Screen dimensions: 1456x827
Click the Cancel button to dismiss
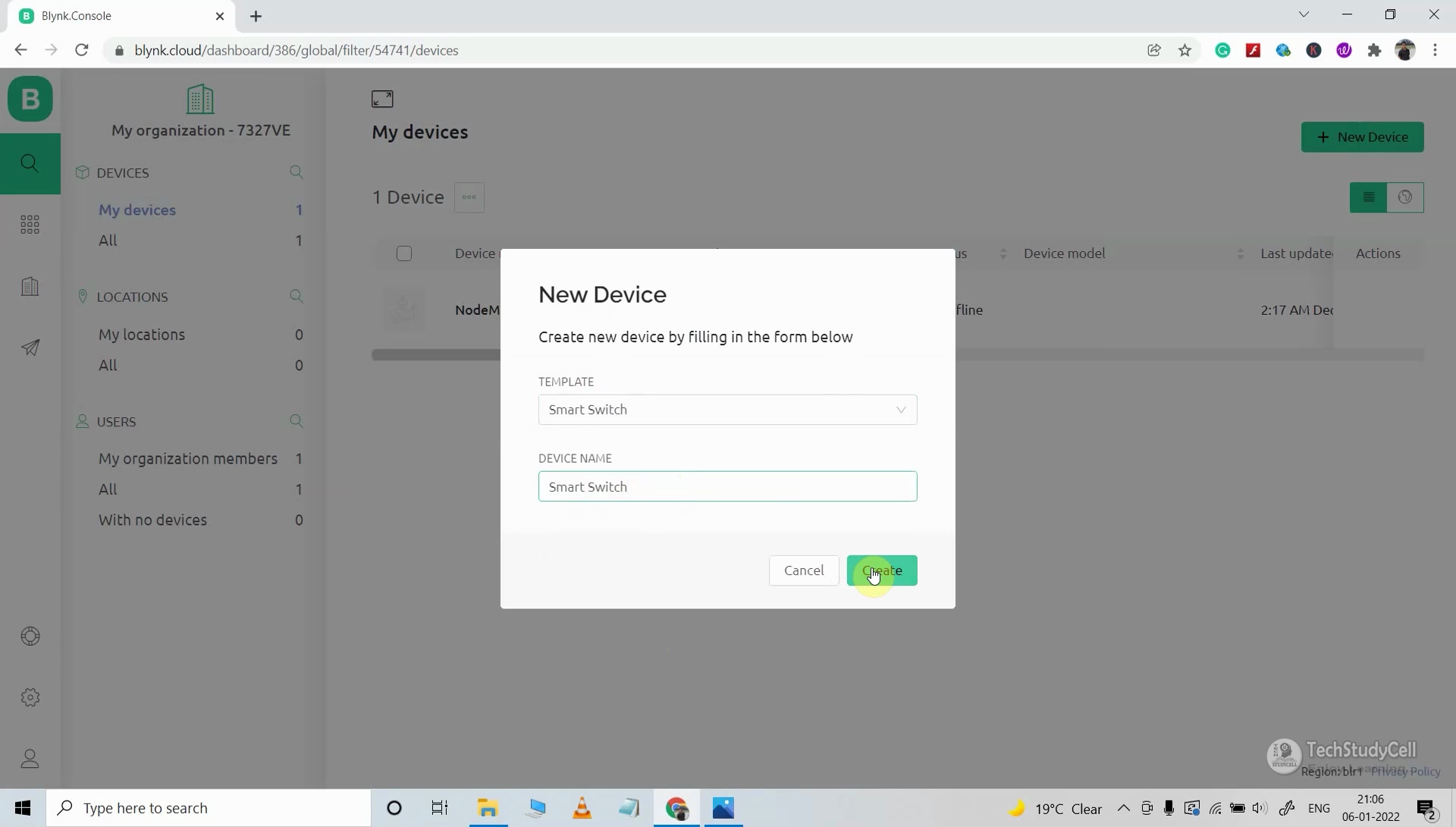(804, 569)
